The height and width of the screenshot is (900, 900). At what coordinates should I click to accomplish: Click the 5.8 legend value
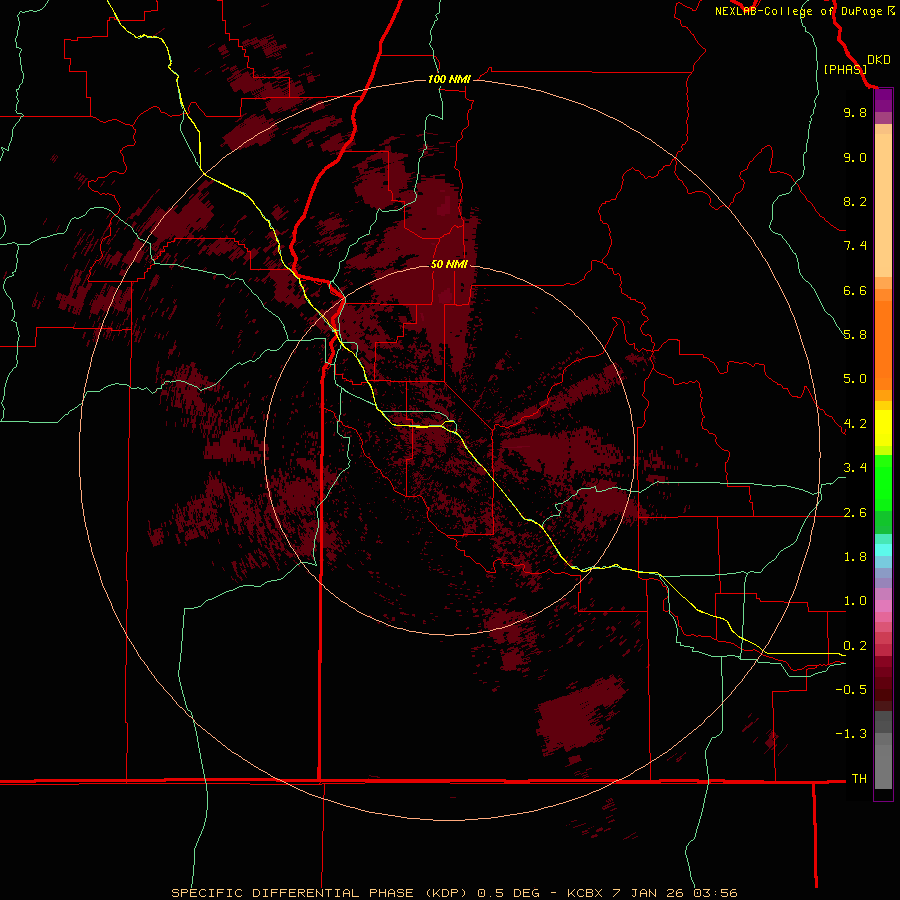855,335
